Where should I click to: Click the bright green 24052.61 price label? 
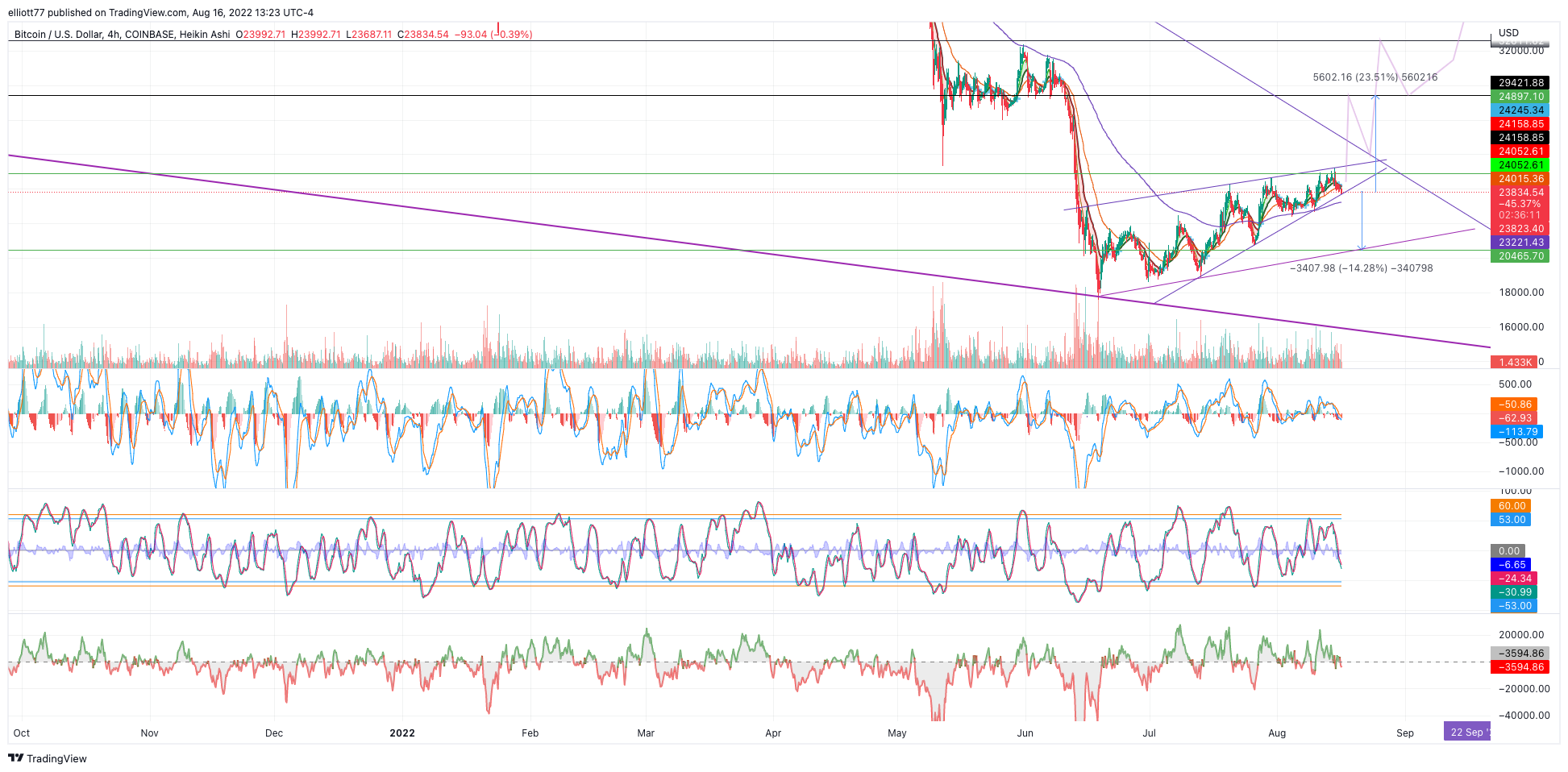pos(1520,165)
